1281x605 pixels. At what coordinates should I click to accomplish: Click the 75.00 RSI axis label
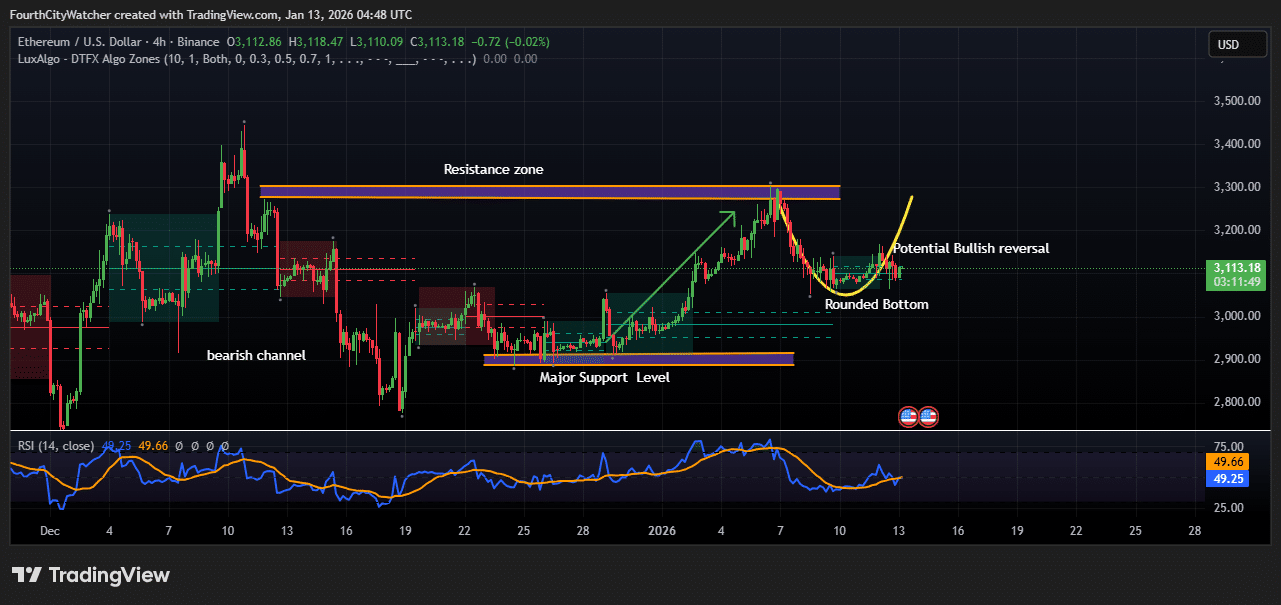1229,447
